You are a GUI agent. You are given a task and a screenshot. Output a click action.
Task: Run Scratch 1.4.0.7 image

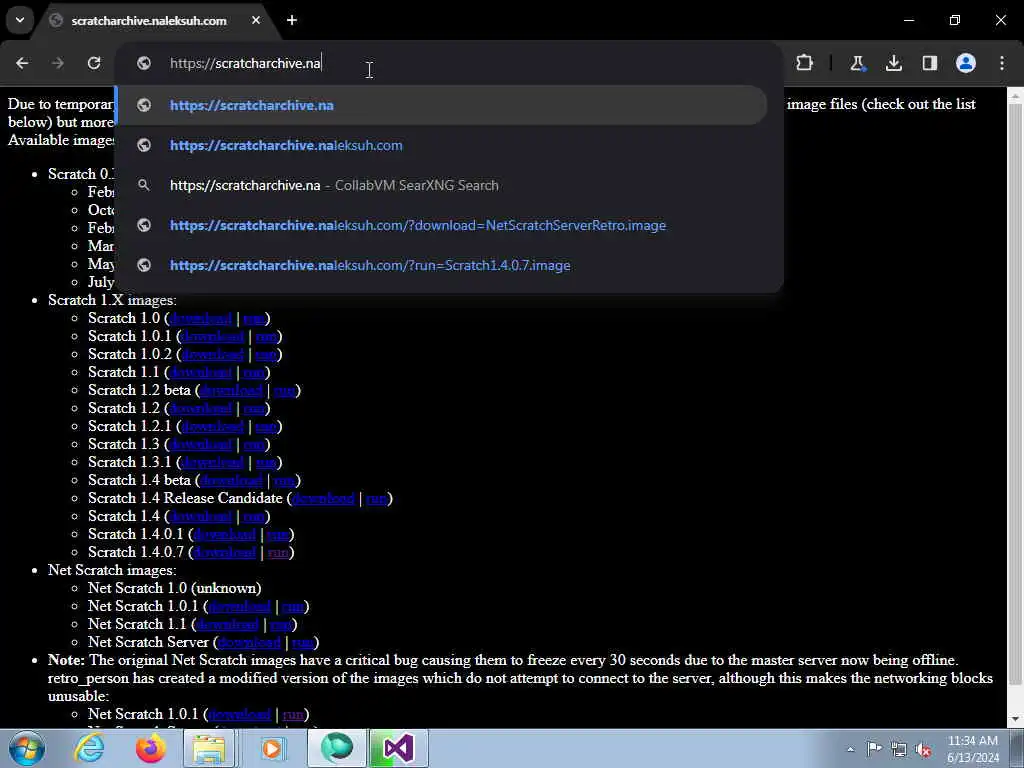click(x=278, y=552)
